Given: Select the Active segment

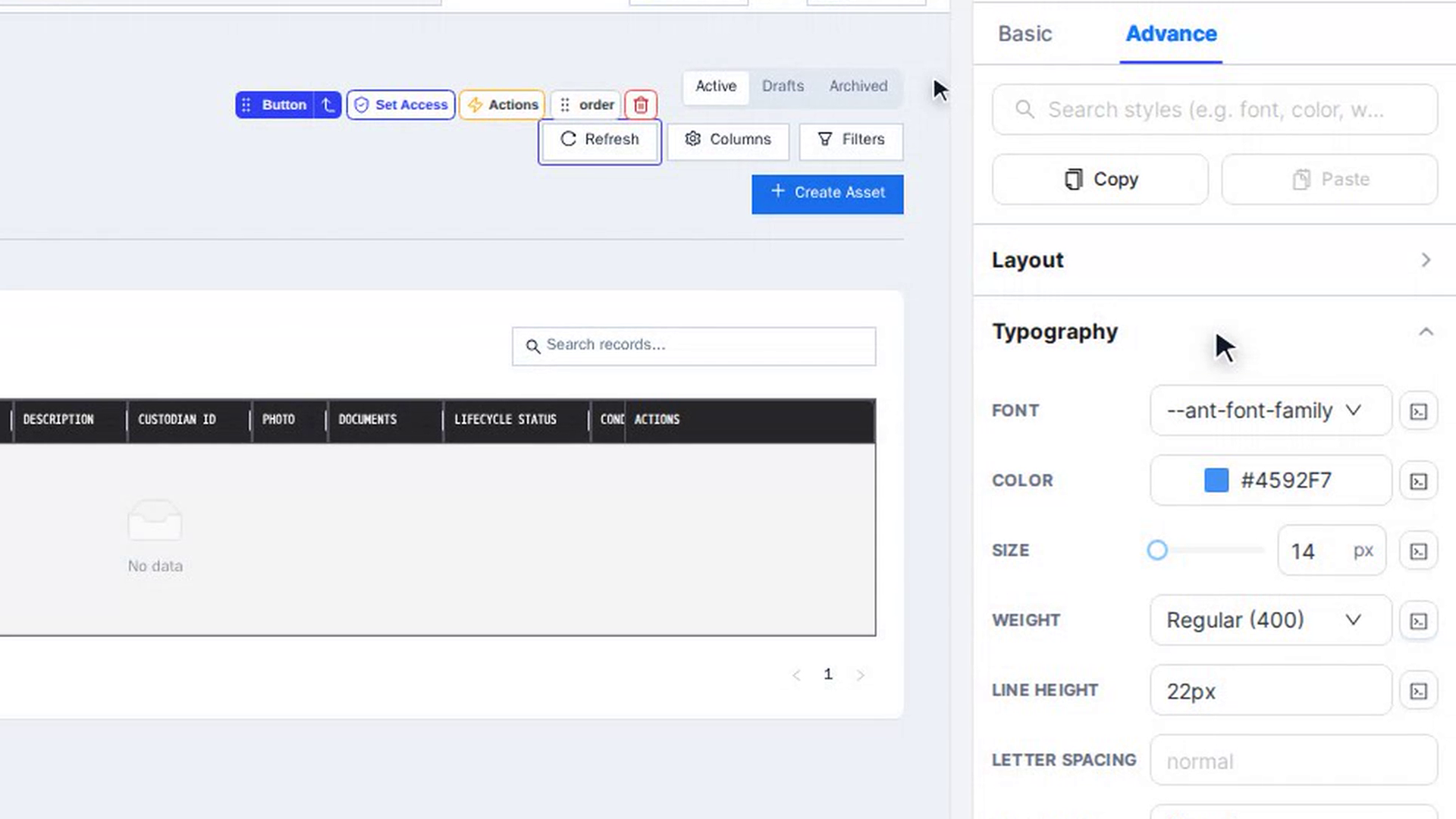Looking at the screenshot, I should [716, 86].
